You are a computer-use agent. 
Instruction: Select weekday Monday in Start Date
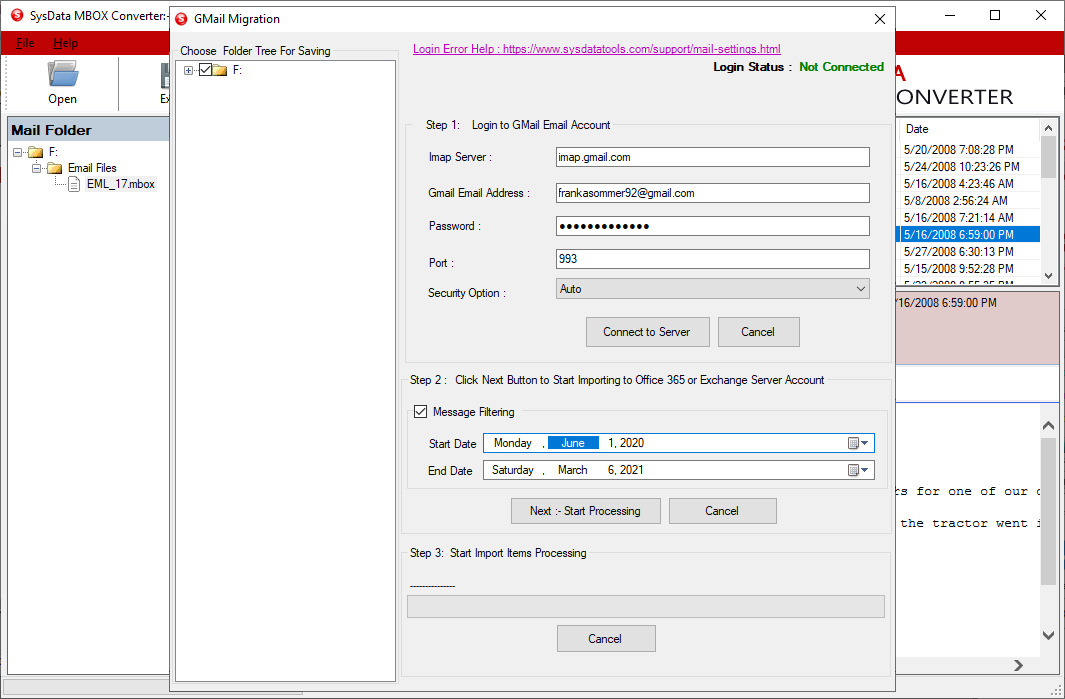click(513, 443)
